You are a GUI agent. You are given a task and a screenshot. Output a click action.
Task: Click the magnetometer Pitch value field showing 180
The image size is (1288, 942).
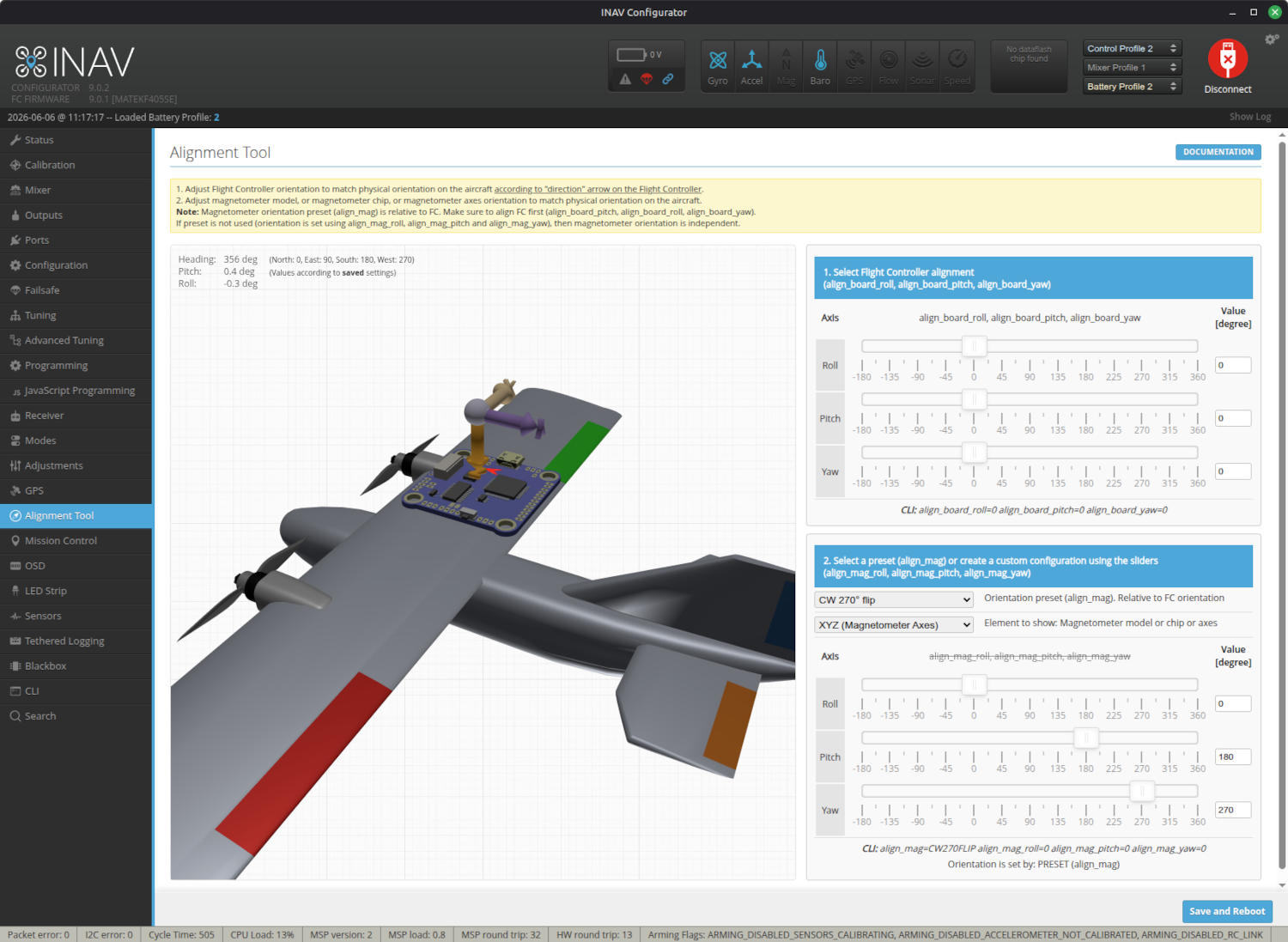point(1233,757)
